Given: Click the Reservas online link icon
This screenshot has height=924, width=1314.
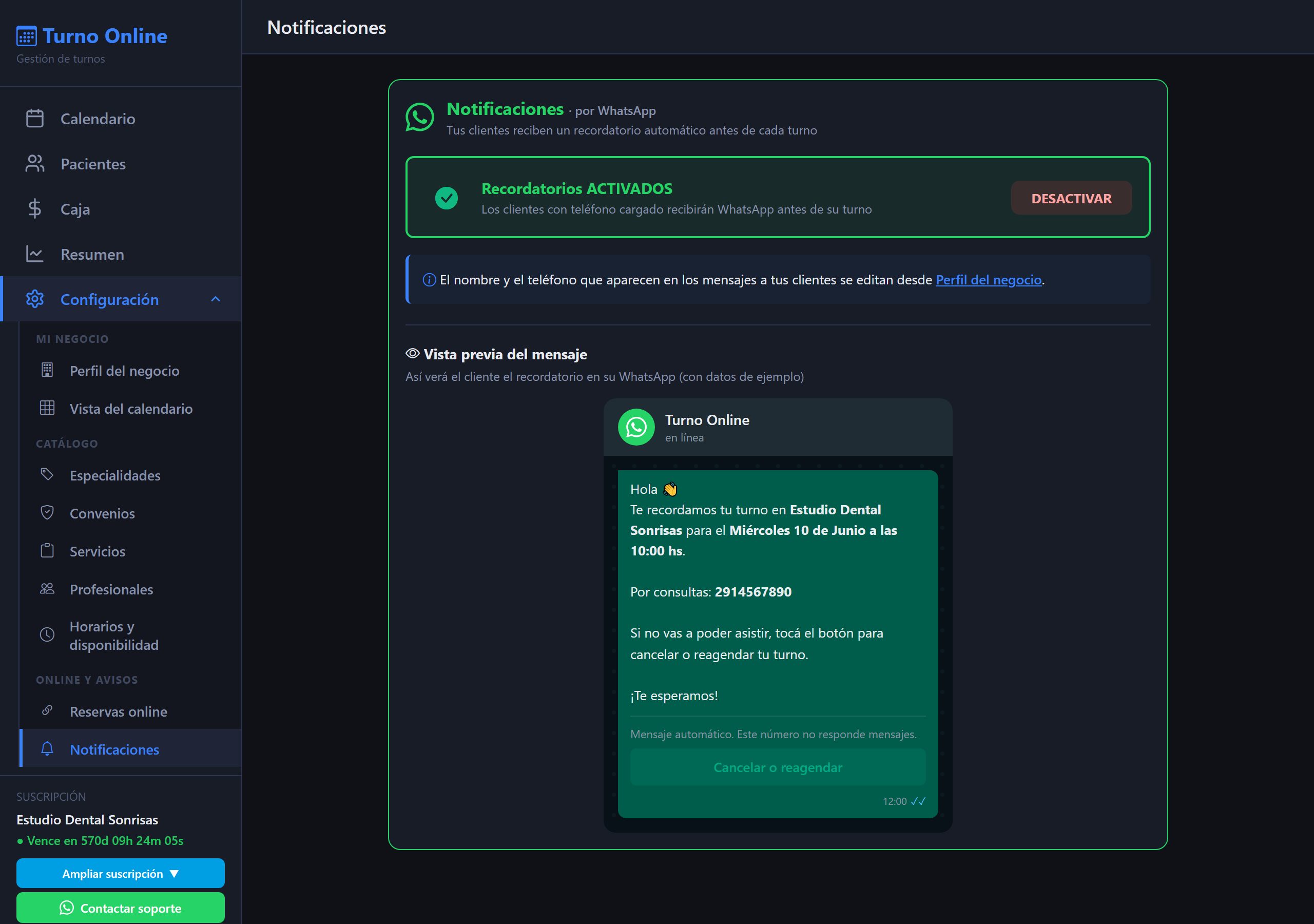Looking at the screenshot, I should [48, 710].
